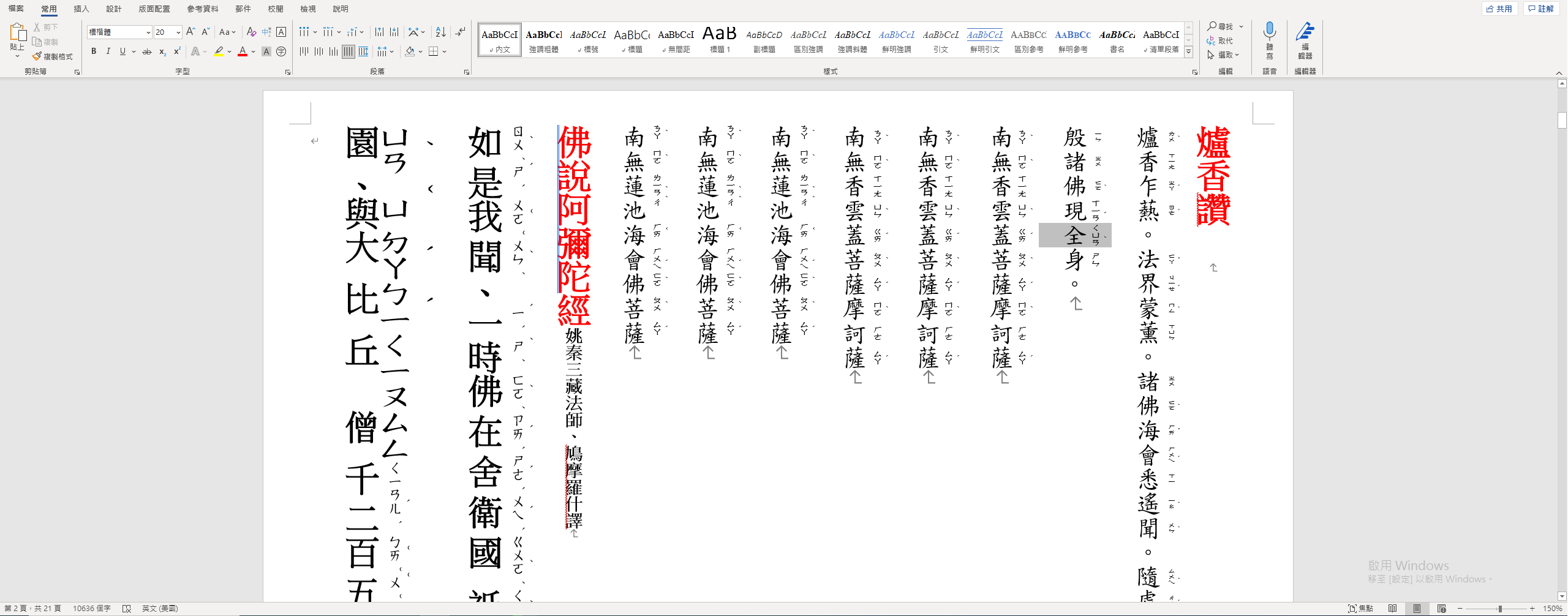
Task: Switch to Read Mode view in status bar
Action: (x=1393, y=609)
